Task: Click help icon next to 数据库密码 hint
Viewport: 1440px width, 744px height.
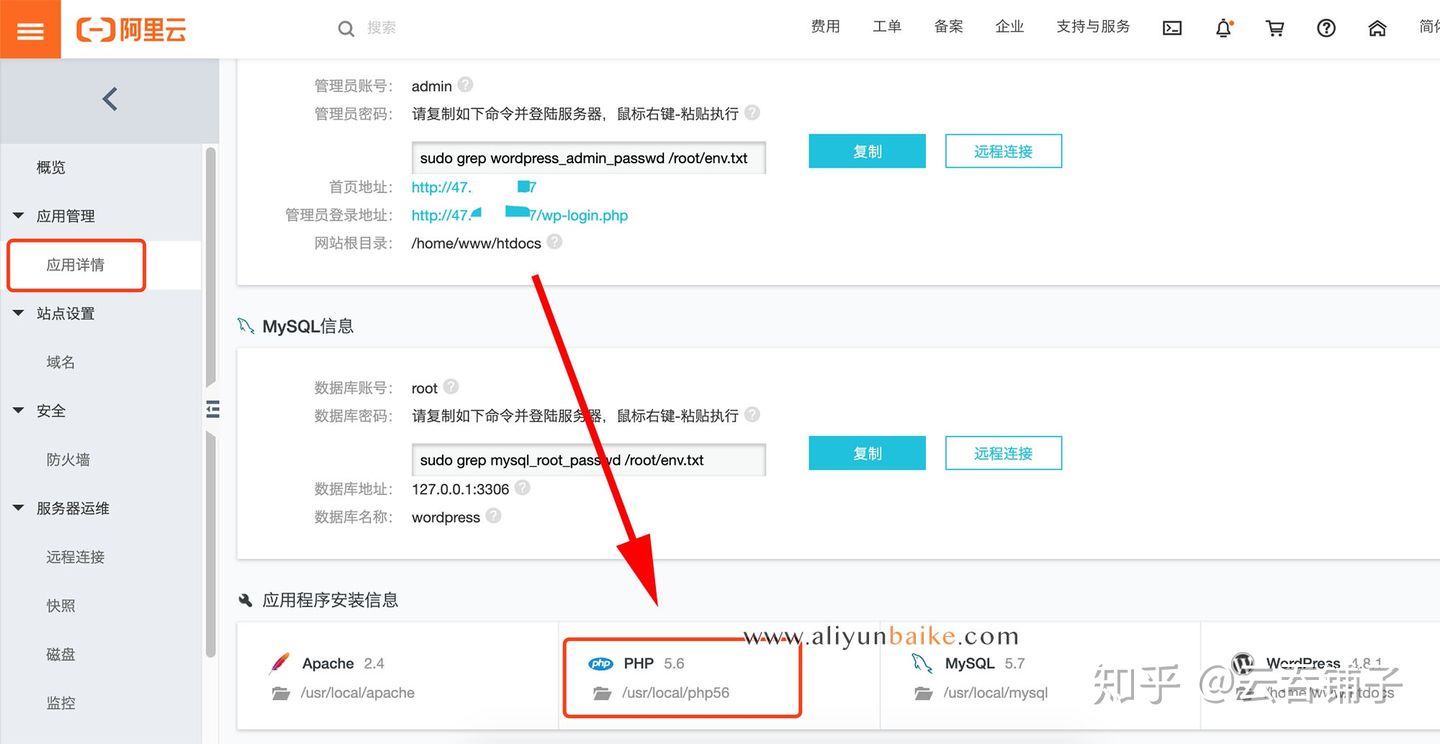Action: (x=752, y=414)
